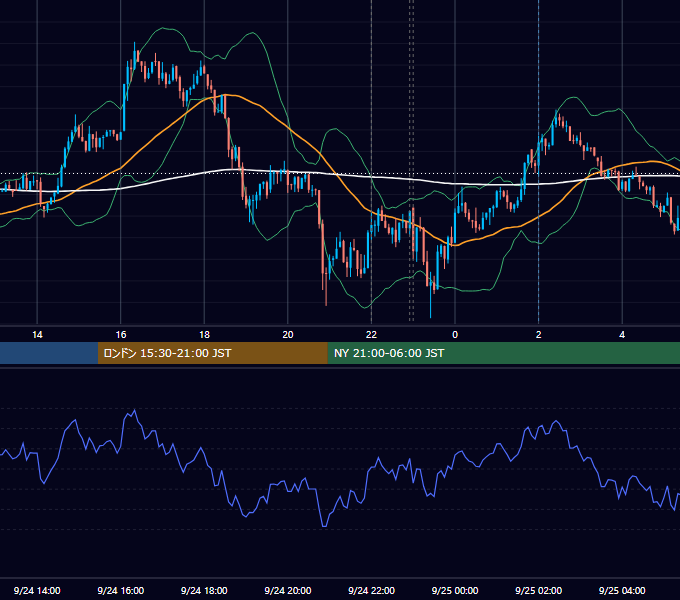The image size is (680, 600).
Task: Click the 9/24 18:00 date label
Action: pos(204,590)
